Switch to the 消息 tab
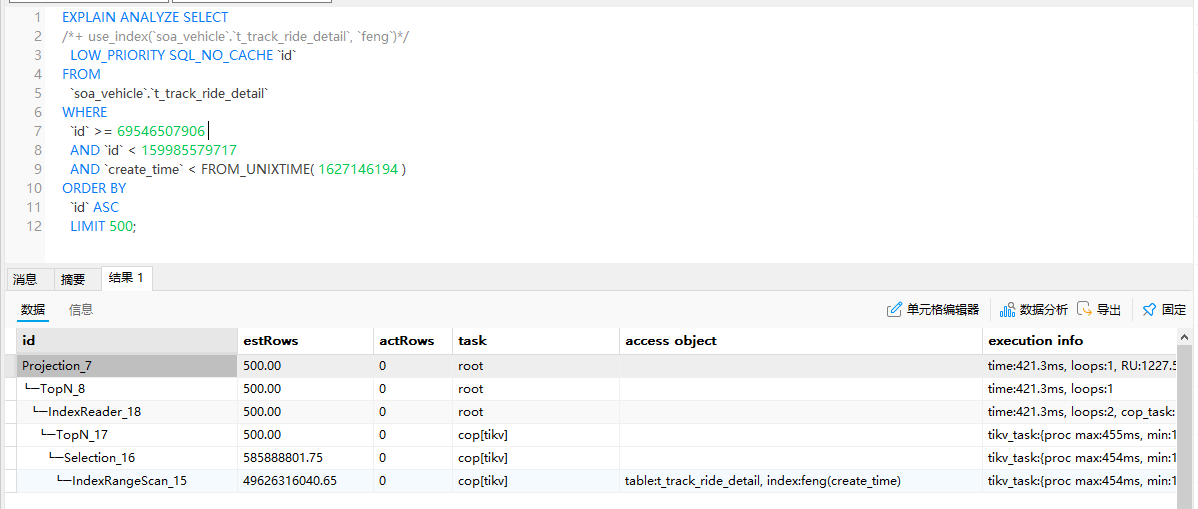The image size is (1198, 509). click(25, 279)
